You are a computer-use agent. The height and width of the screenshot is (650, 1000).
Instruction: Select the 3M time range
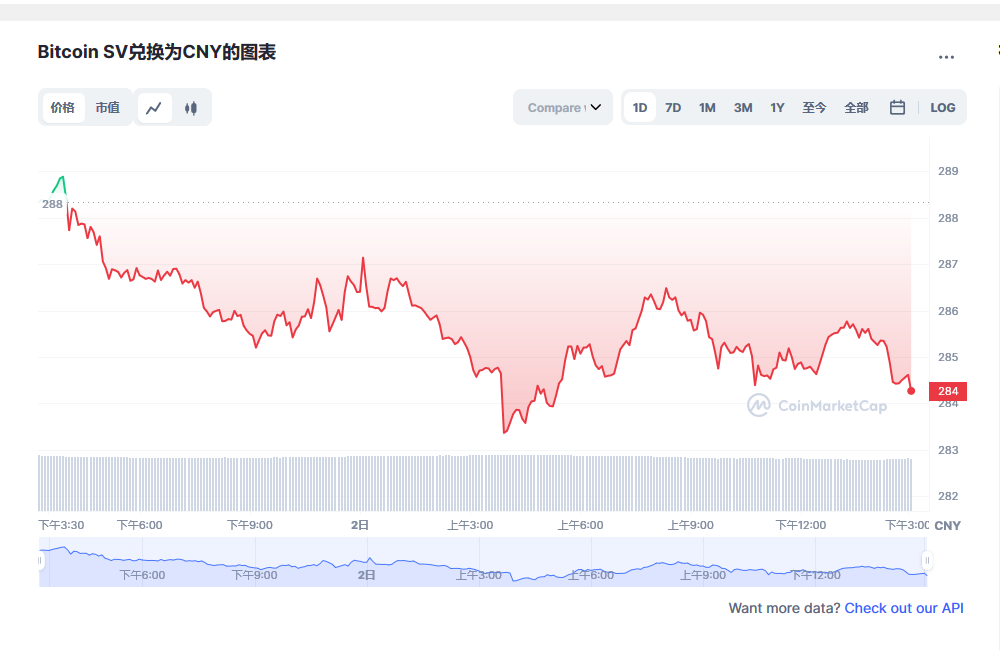pos(743,108)
